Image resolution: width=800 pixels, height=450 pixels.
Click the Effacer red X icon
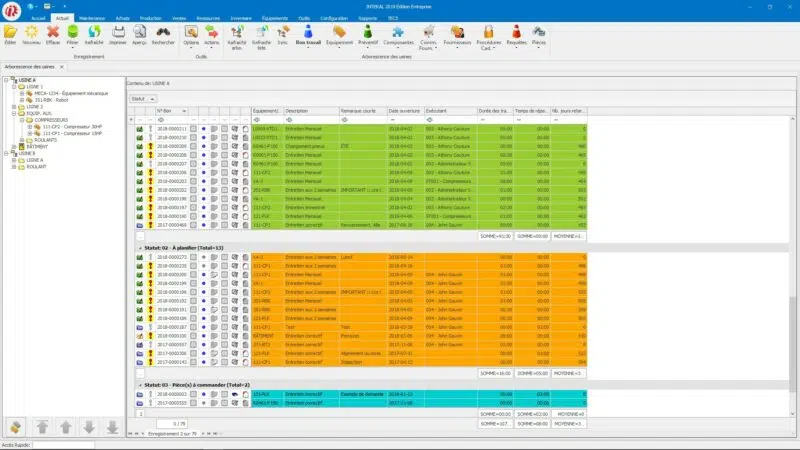pos(53,34)
